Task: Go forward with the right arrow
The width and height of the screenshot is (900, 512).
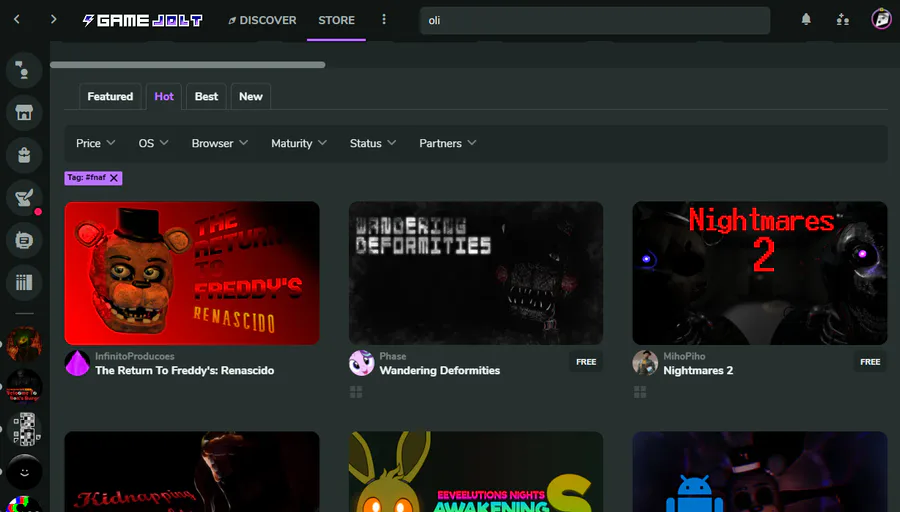Action: [x=53, y=20]
